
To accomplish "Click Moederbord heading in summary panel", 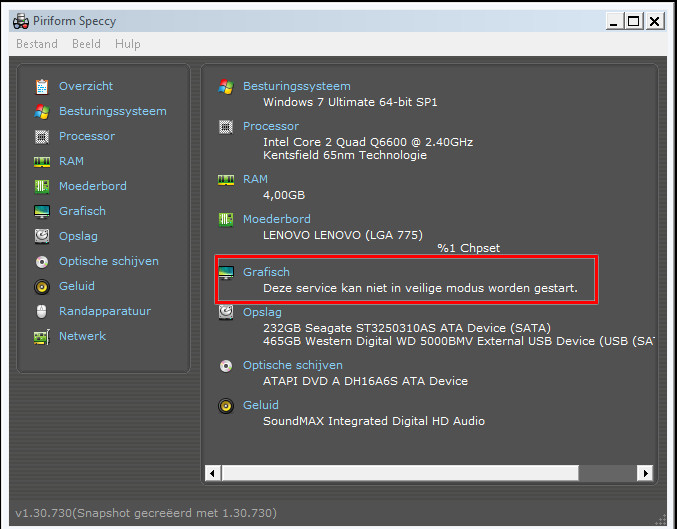I will click(277, 219).
